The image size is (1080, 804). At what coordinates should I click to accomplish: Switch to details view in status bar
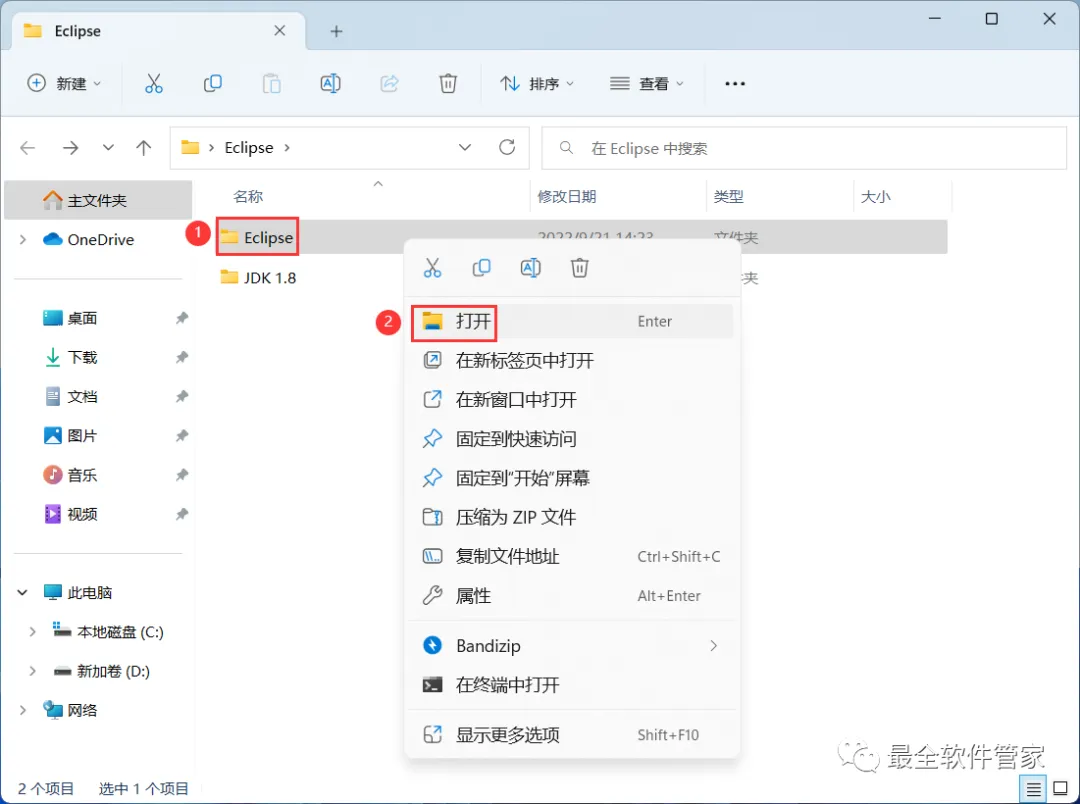pyautogui.click(x=1033, y=789)
